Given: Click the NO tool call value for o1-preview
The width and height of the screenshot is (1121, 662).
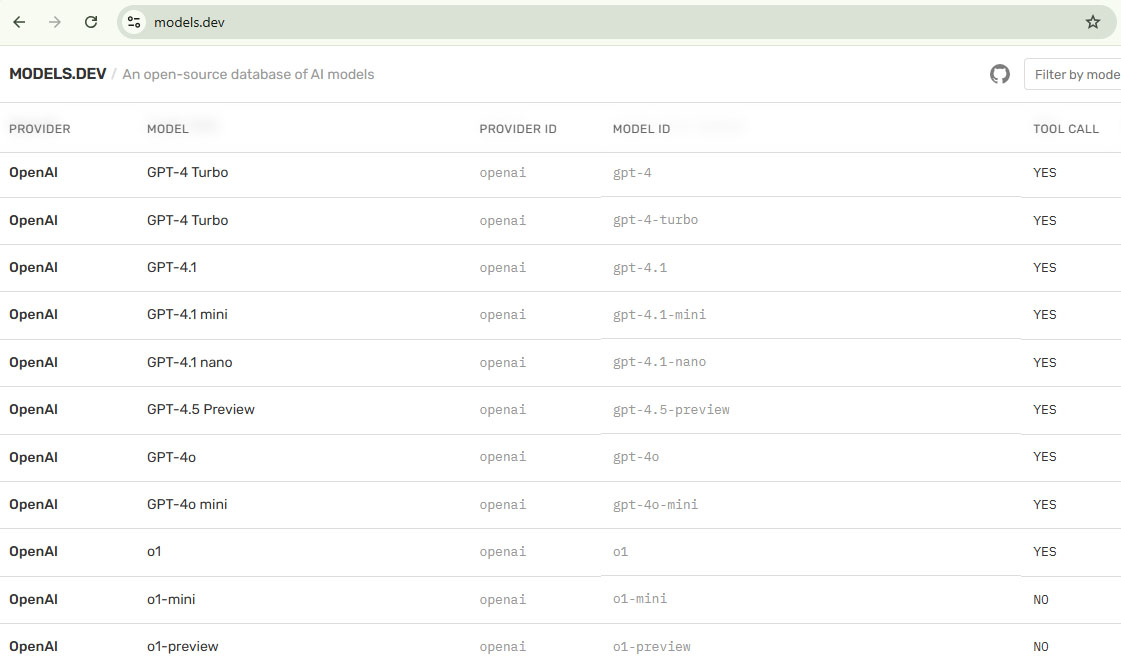Looking at the screenshot, I should pos(1040,647).
